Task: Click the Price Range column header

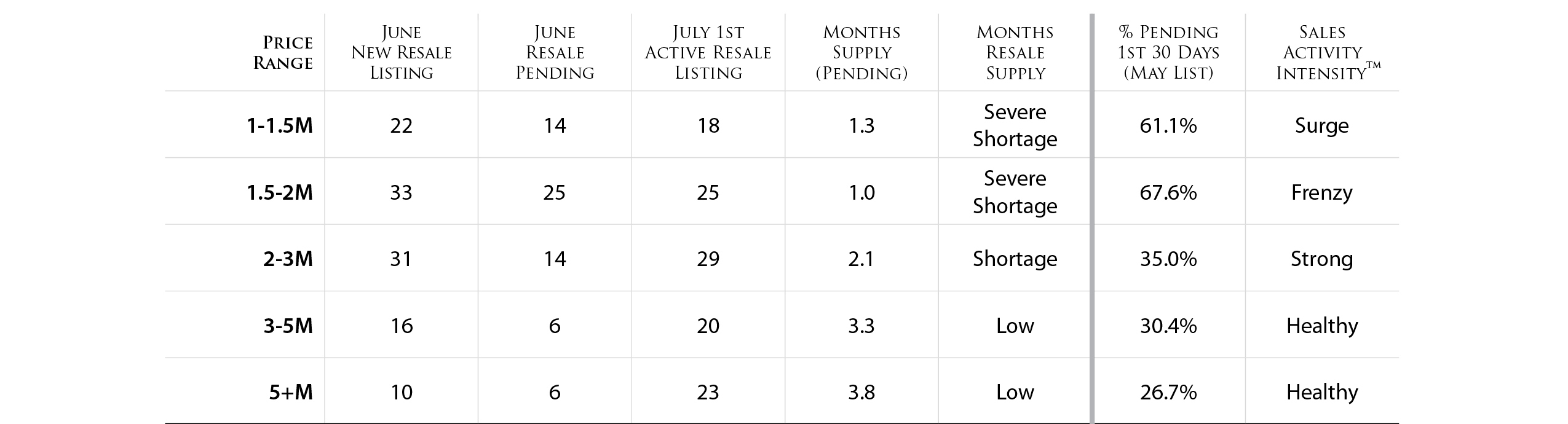Action: [x=283, y=53]
